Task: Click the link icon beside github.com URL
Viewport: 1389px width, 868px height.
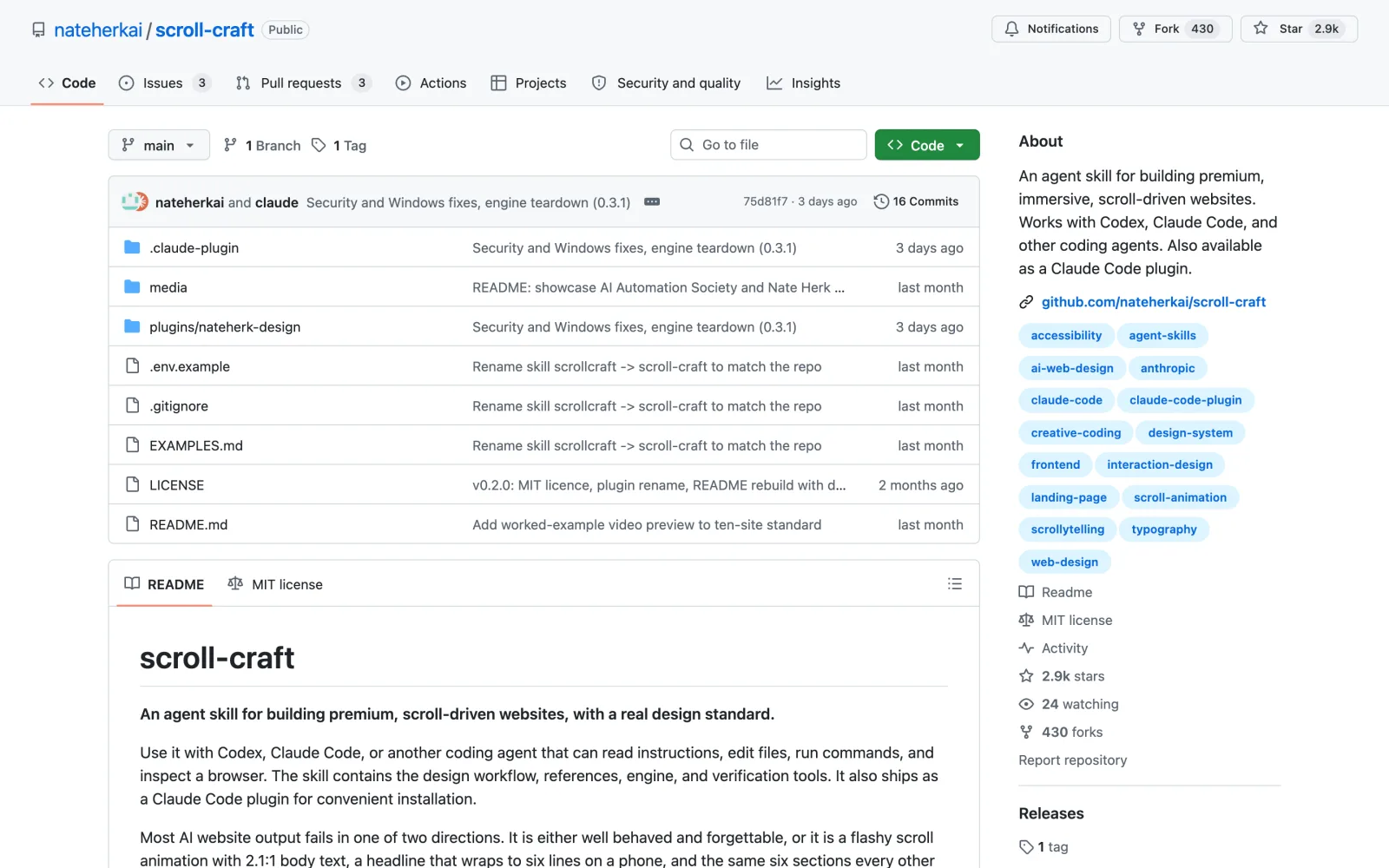Action: 1026,302
